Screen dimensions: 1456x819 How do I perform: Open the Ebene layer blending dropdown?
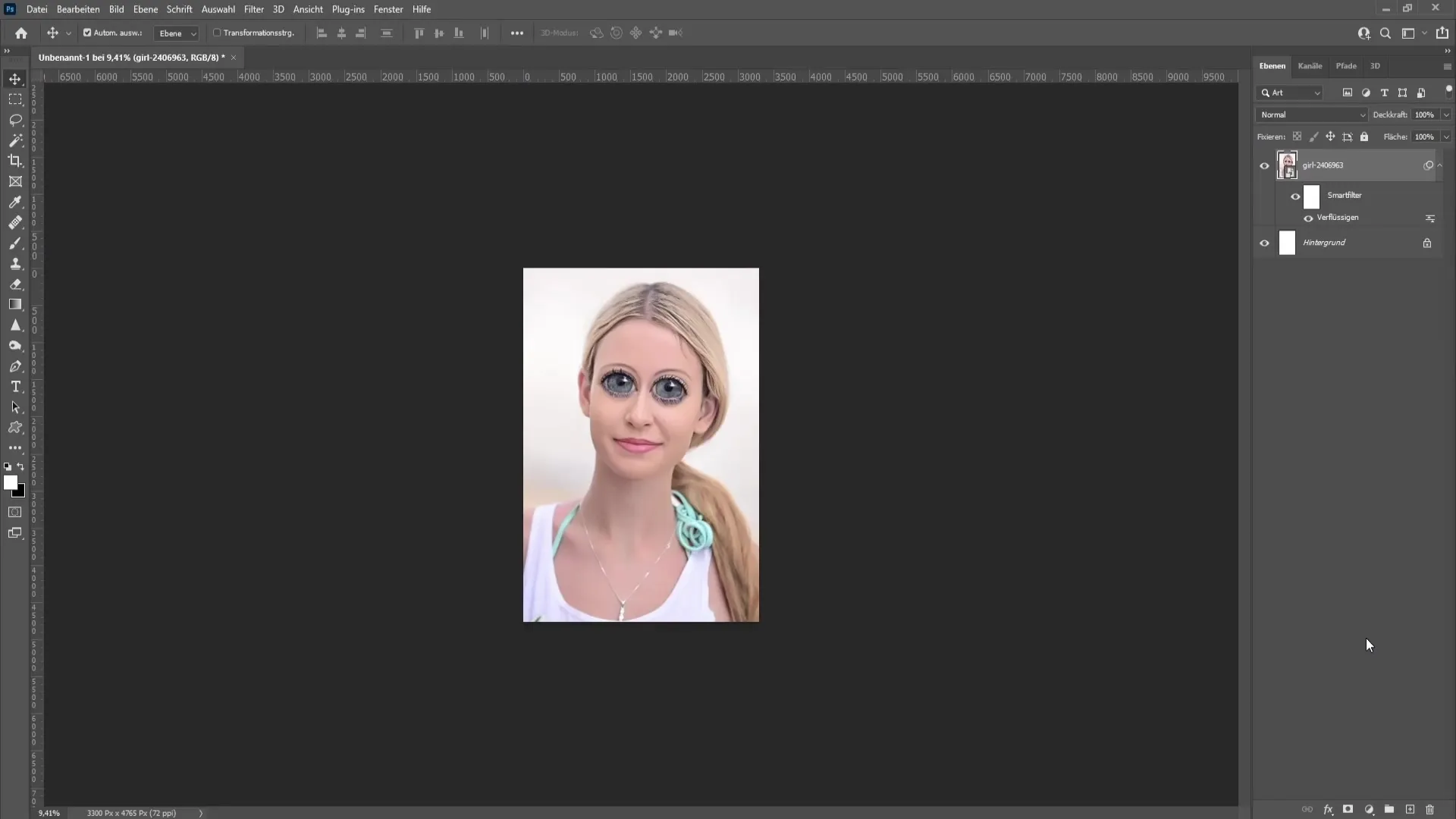[x=1311, y=114]
